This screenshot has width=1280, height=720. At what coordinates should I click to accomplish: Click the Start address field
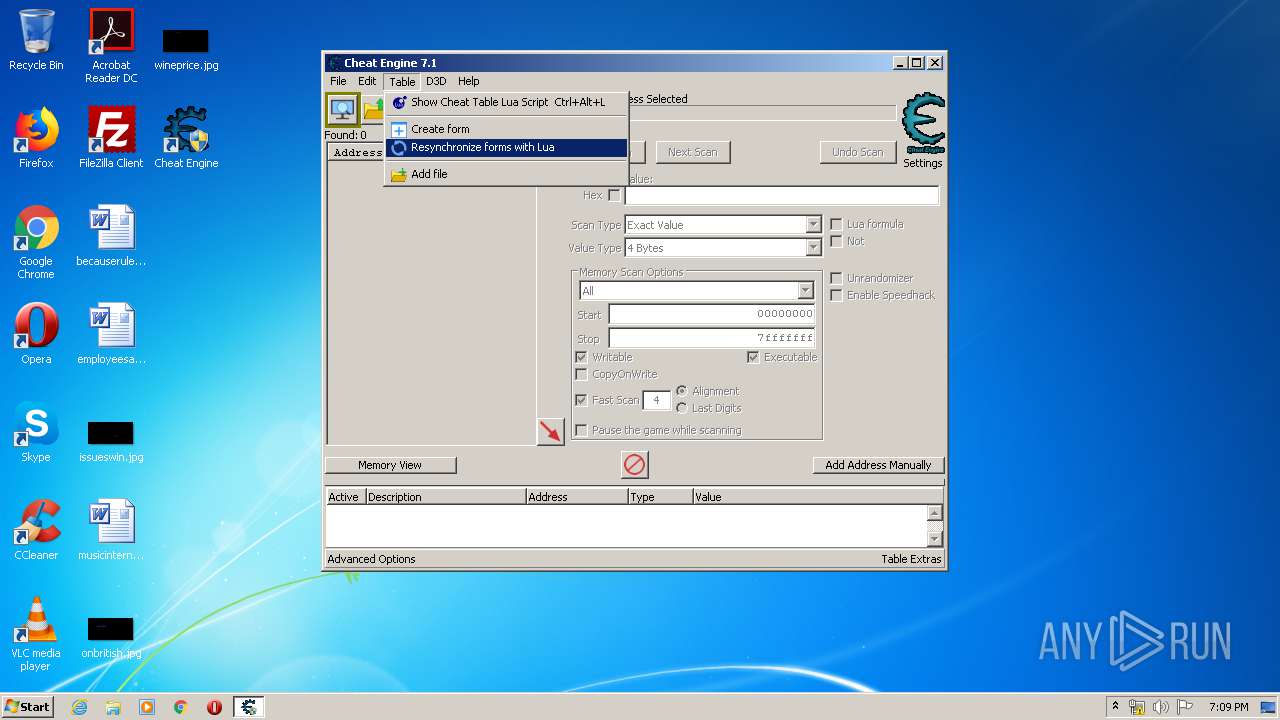(x=711, y=314)
